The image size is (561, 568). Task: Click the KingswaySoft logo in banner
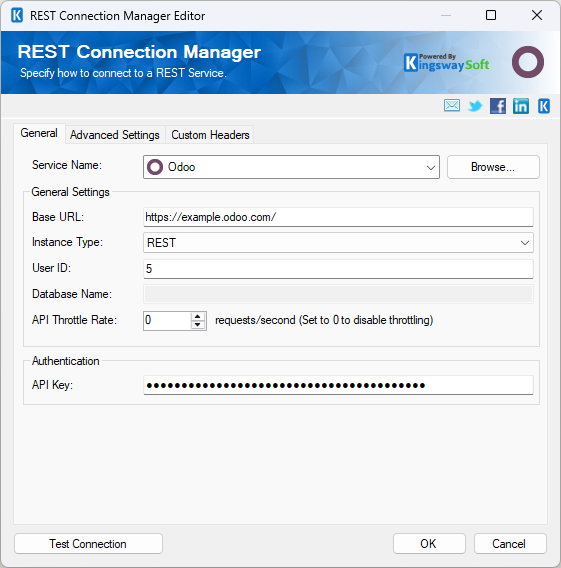click(x=446, y=63)
